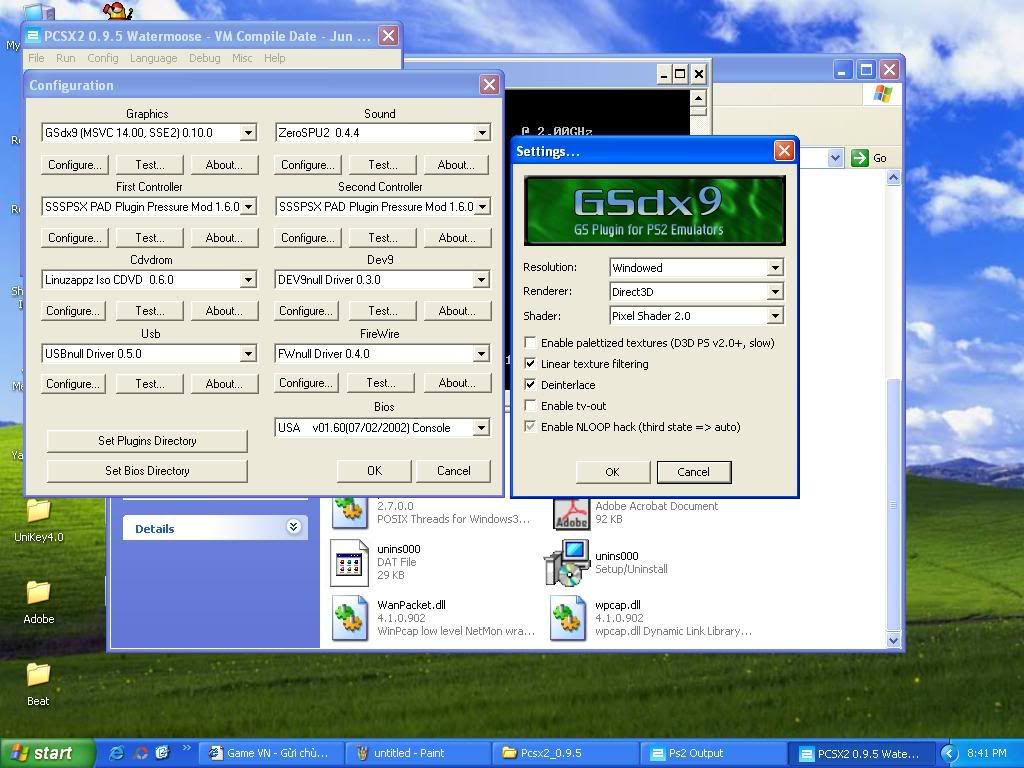Switch to untitled - Paint taskbar button

(x=417, y=753)
